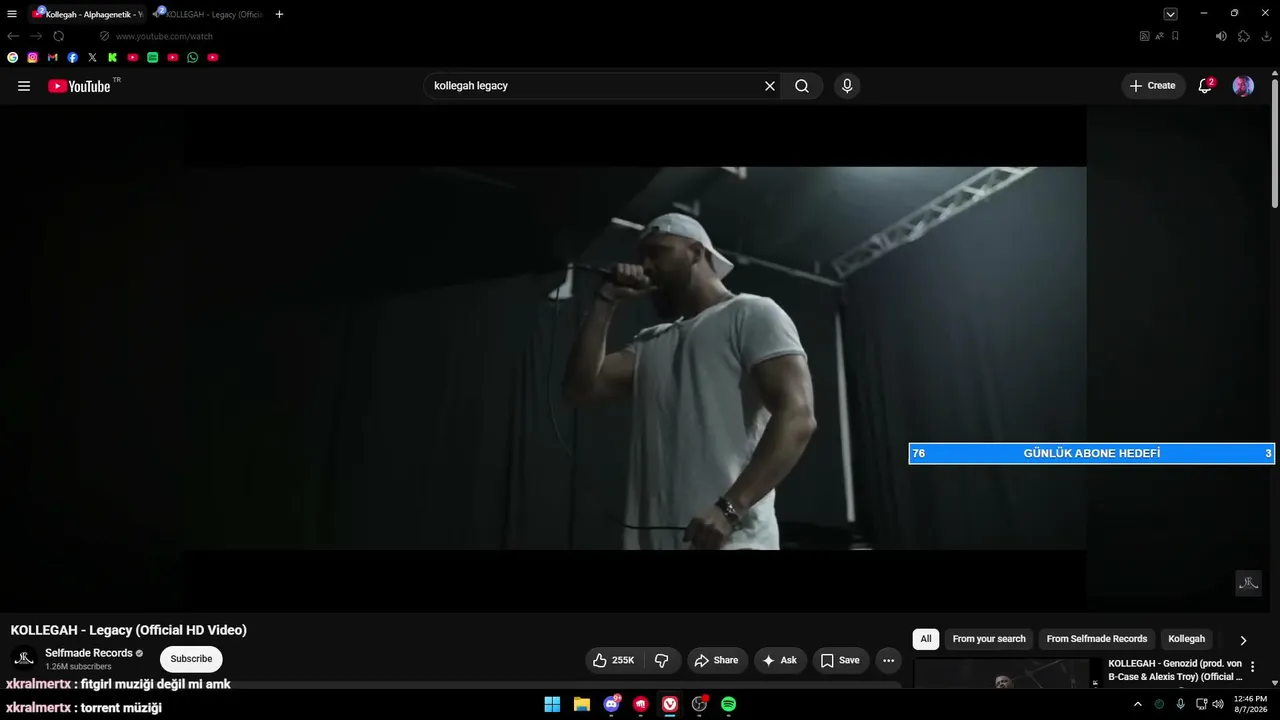Click the RSS feed icon in address bar

click(x=1145, y=36)
